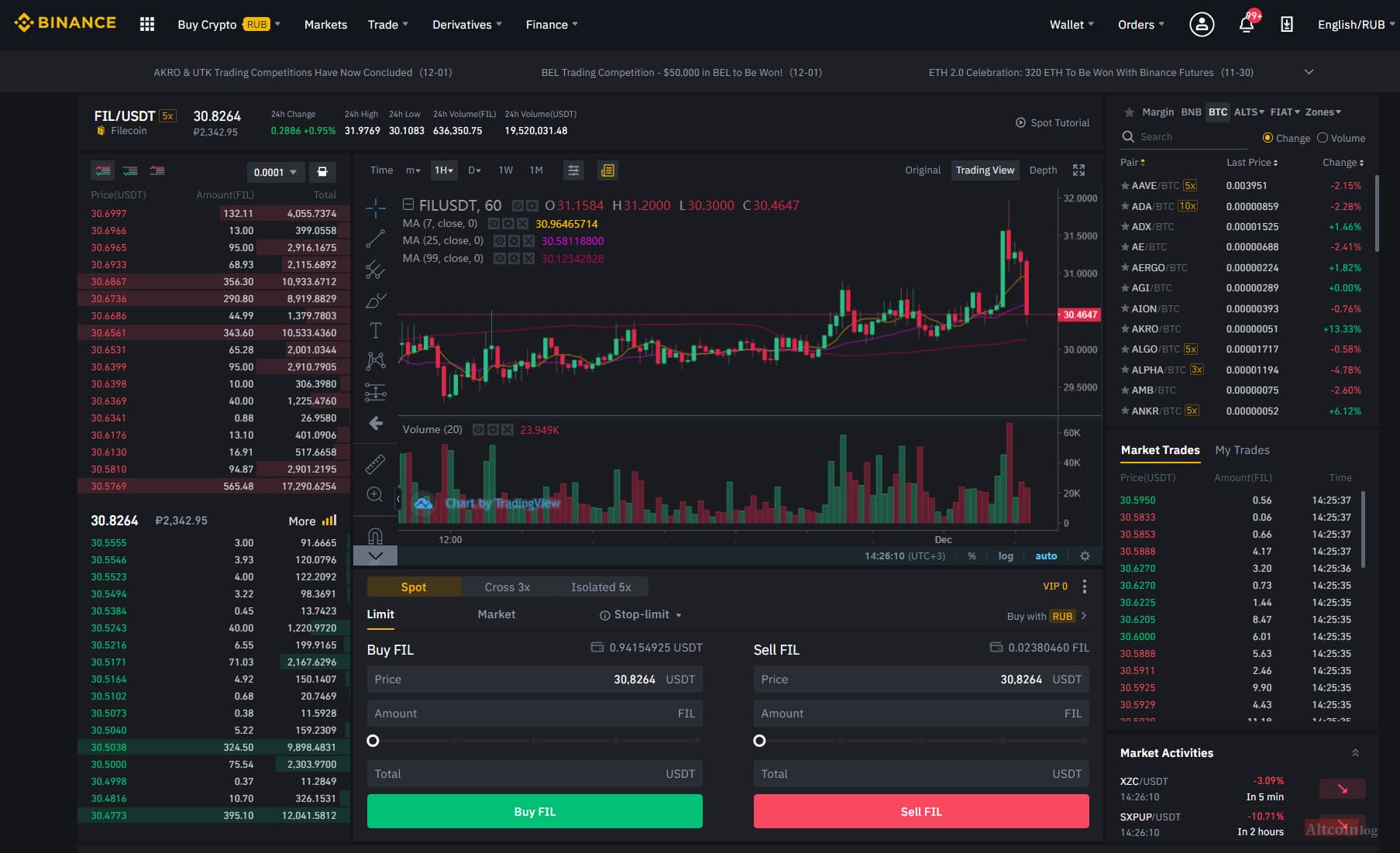Image resolution: width=1400 pixels, height=853 pixels.
Task: Click the pair Search input field
Action: tap(1185, 137)
